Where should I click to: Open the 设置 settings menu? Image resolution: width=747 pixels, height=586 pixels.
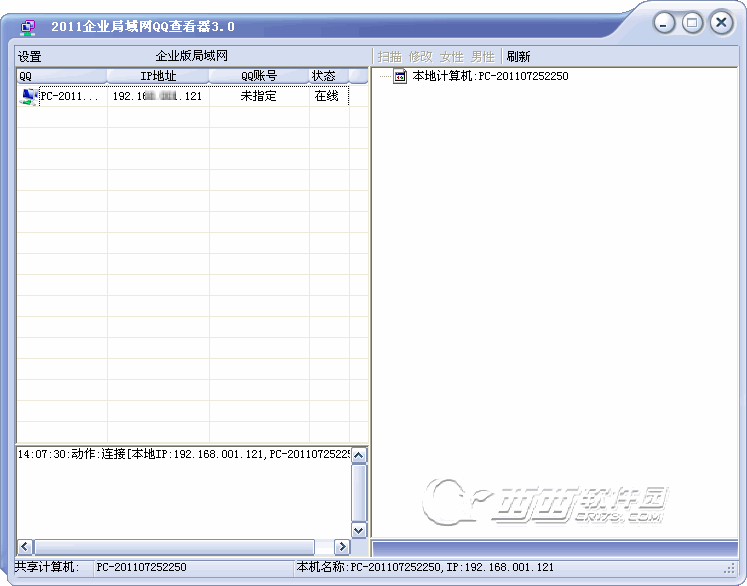tap(30, 57)
